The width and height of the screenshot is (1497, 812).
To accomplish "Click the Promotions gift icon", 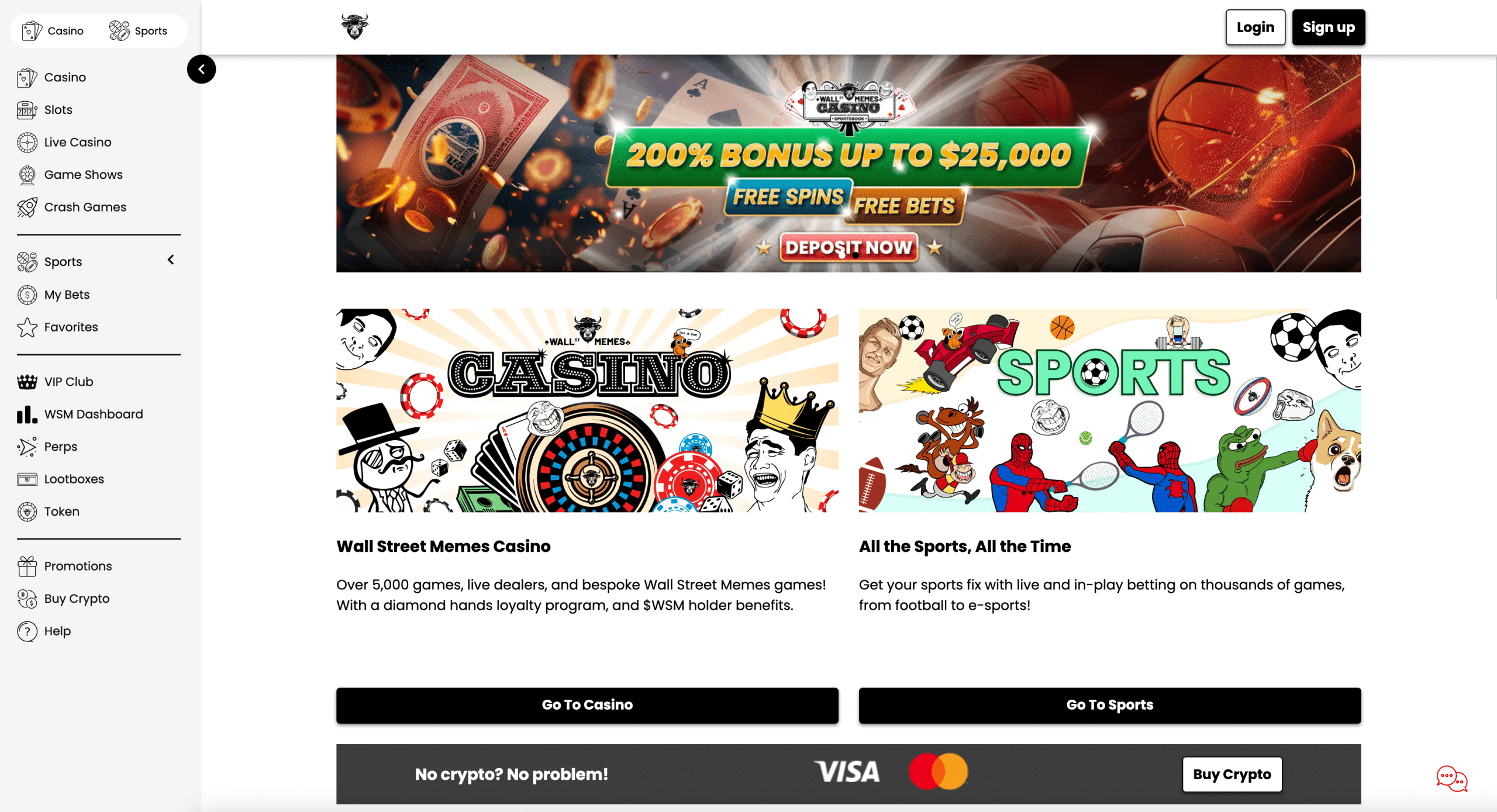I will (27, 566).
